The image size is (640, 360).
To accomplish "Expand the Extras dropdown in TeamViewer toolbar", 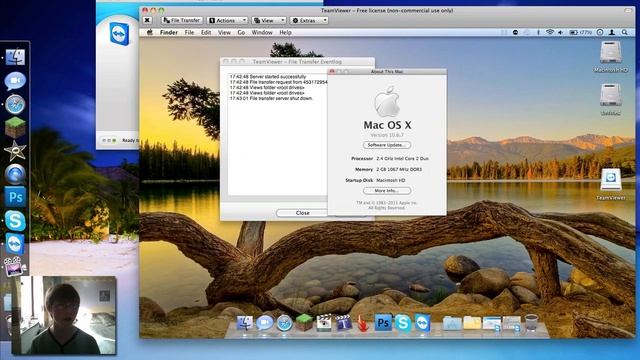I will pos(309,20).
